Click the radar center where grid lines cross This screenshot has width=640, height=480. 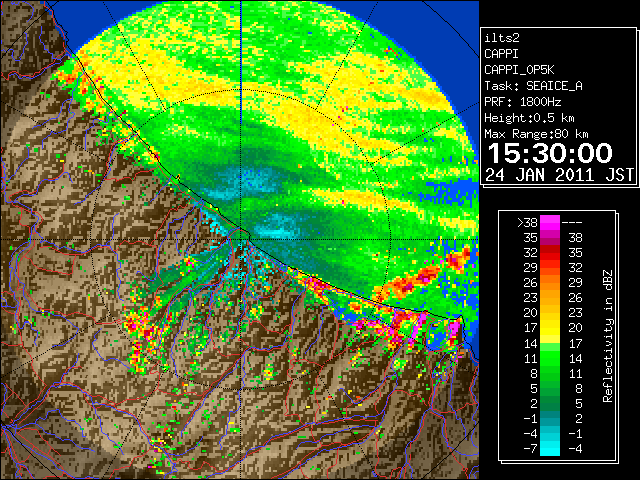click(241, 239)
